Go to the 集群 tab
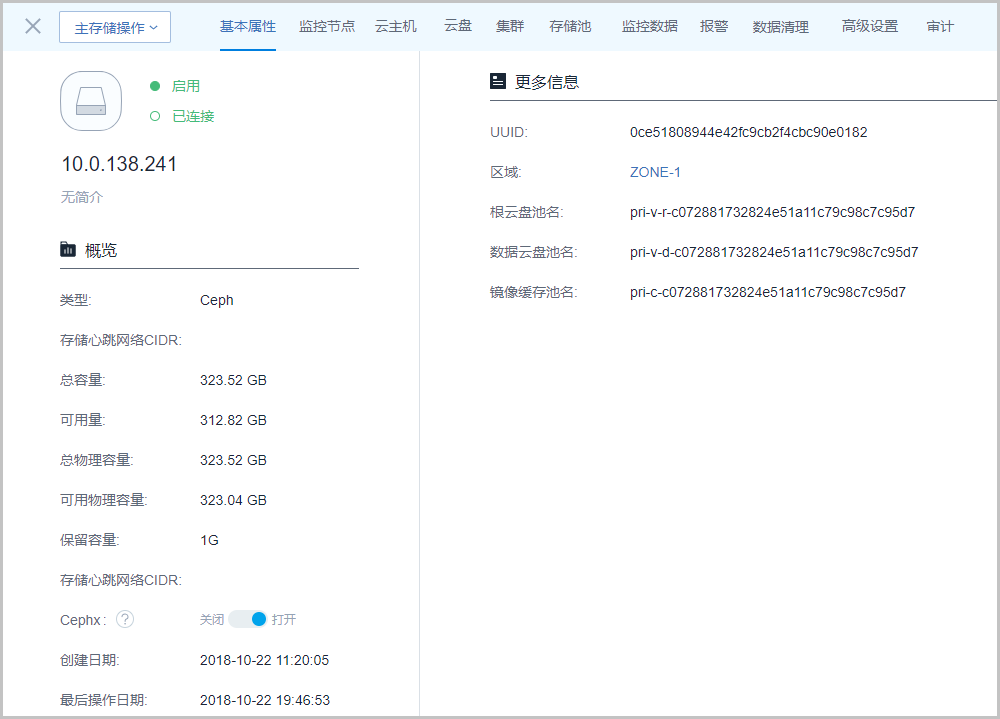 tap(510, 27)
